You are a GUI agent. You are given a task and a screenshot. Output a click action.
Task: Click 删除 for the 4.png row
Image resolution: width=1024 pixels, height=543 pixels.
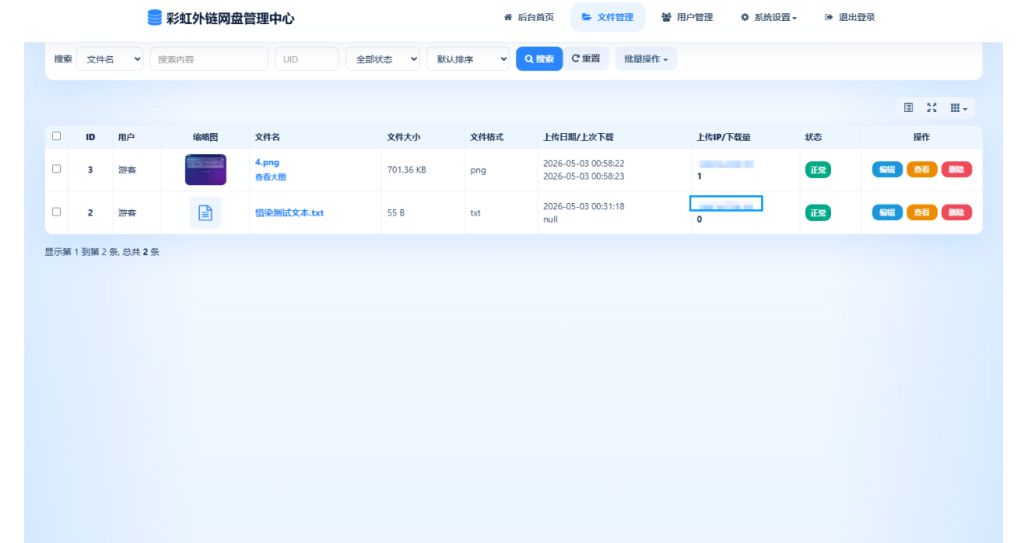[x=956, y=170]
